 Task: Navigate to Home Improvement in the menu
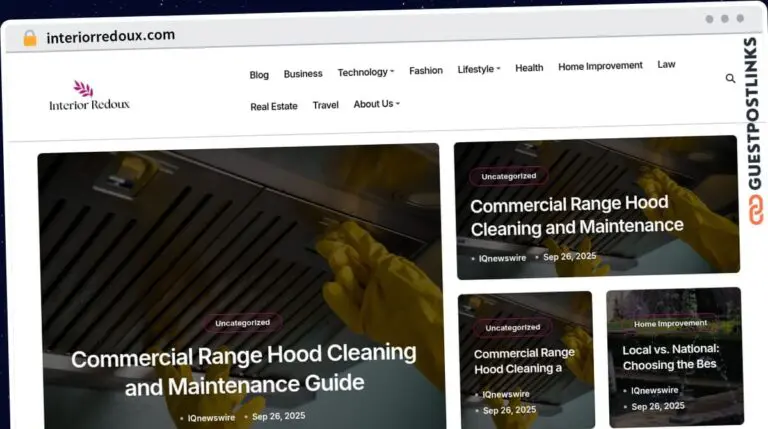point(600,66)
